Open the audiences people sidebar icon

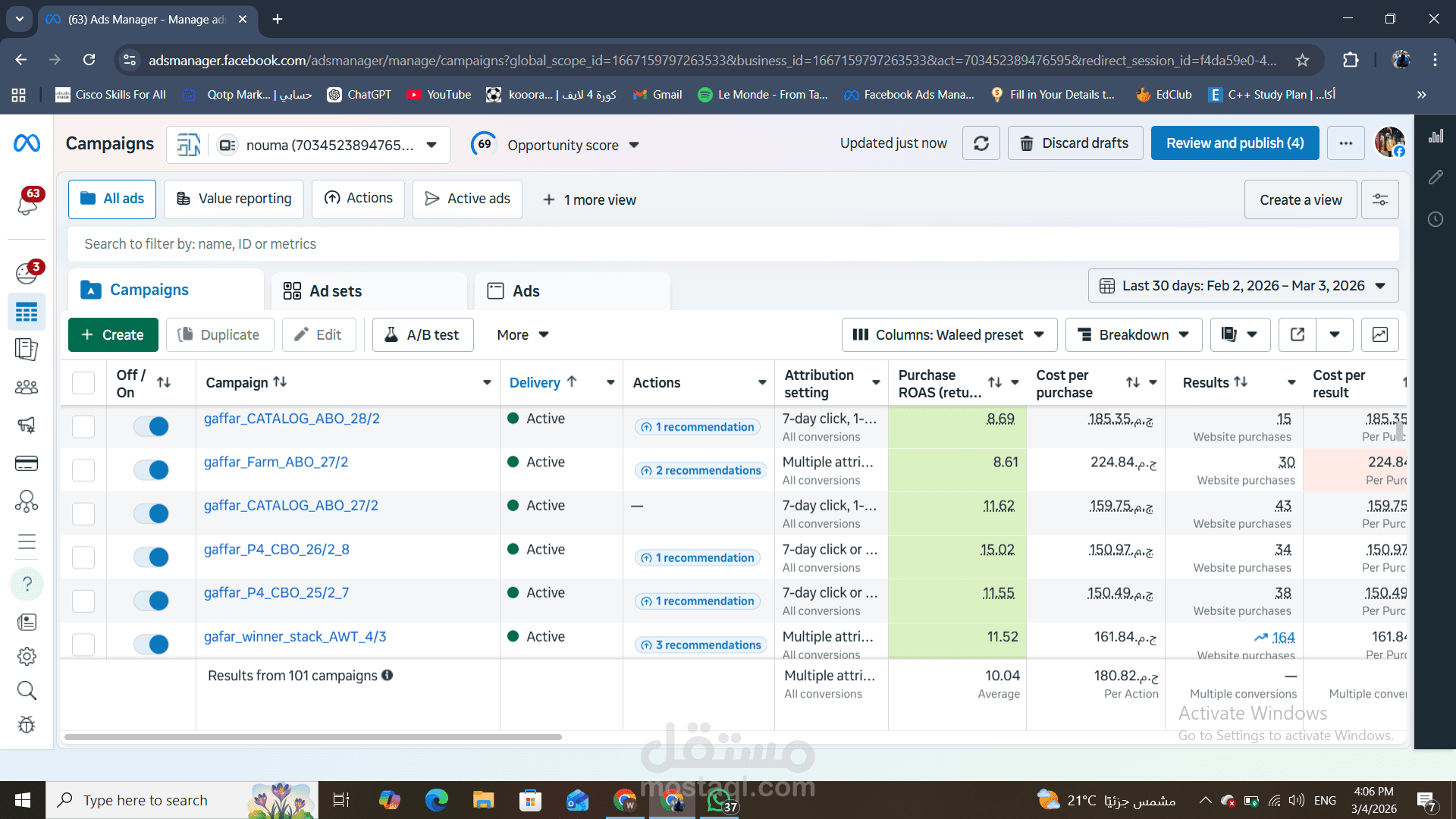click(x=27, y=388)
